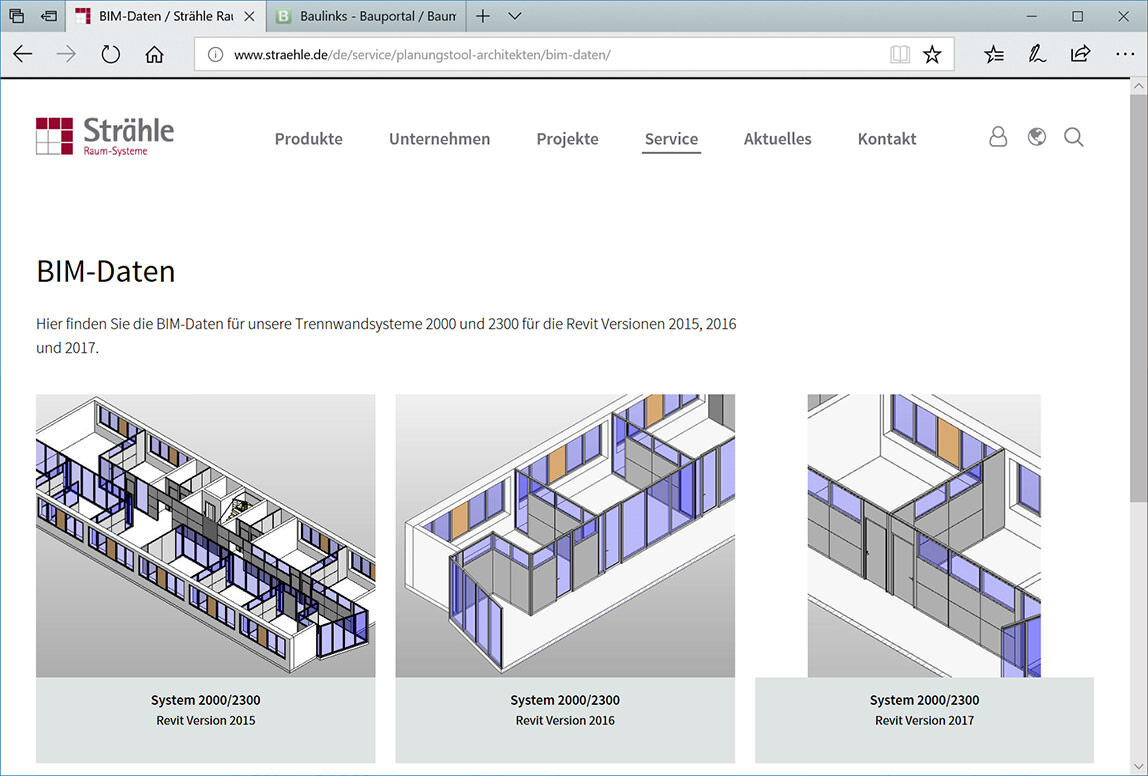Open the Unternehmen menu
The height and width of the screenshot is (776, 1148).
click(x=439, y=138)
